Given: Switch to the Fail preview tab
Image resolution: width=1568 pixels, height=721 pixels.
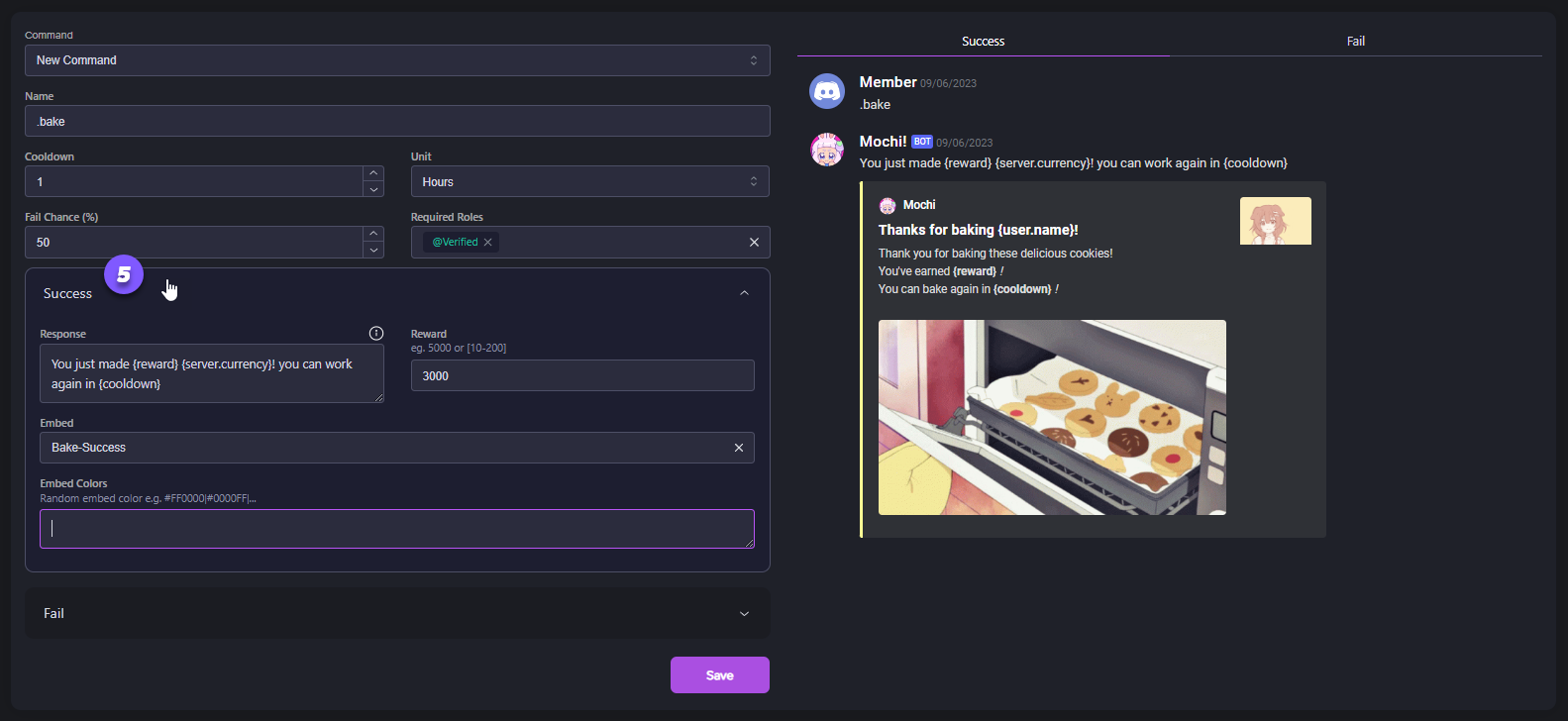Looking at the screenshot, I should pyautogui.click(x=1355, y=42).
